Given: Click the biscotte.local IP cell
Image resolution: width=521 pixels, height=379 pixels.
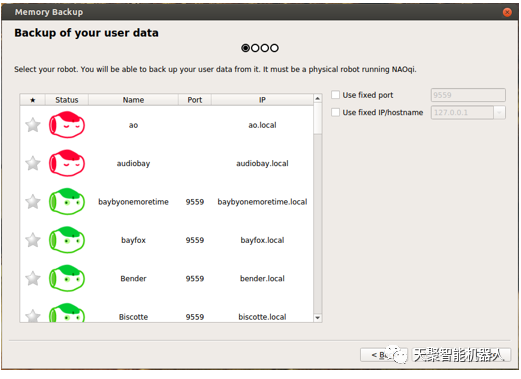Looking at the screenshot, I should tap(262, 317).
